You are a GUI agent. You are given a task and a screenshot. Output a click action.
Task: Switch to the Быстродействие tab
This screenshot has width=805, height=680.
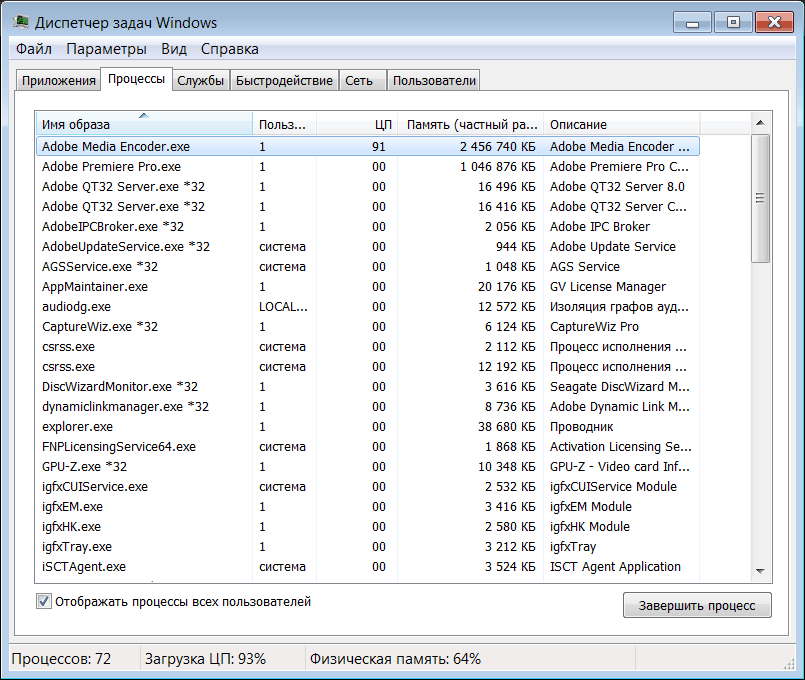(284, 81)
